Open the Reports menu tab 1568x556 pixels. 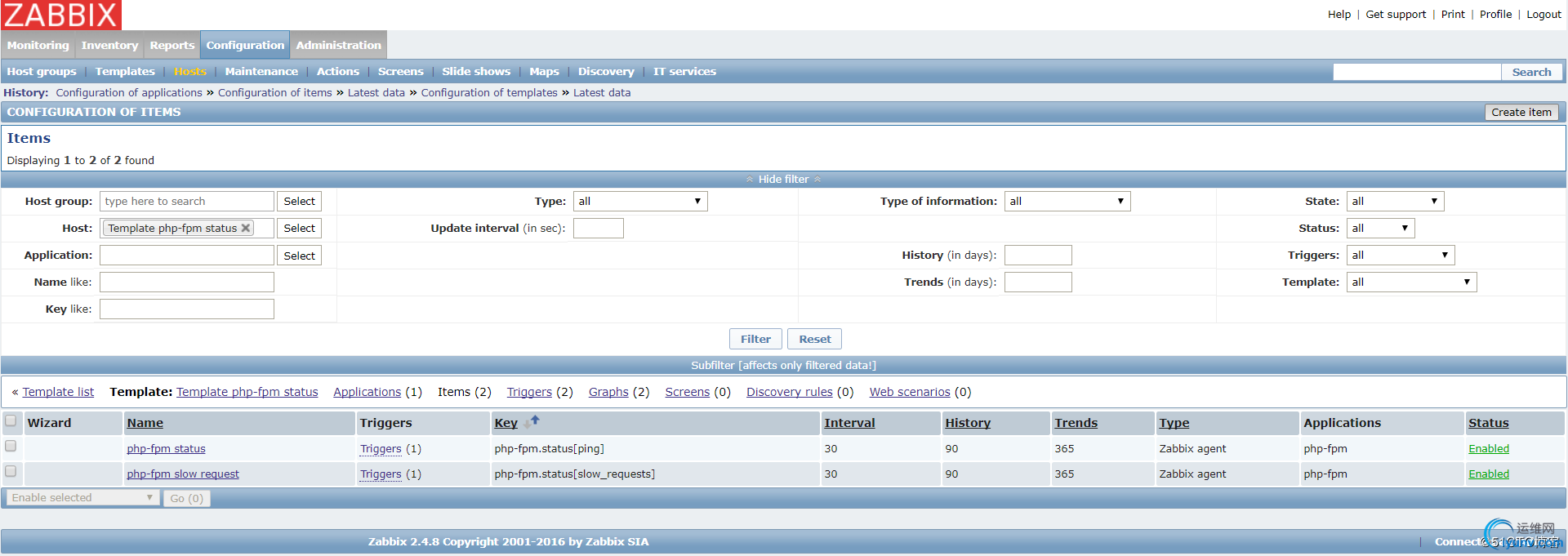click(172, 45)
